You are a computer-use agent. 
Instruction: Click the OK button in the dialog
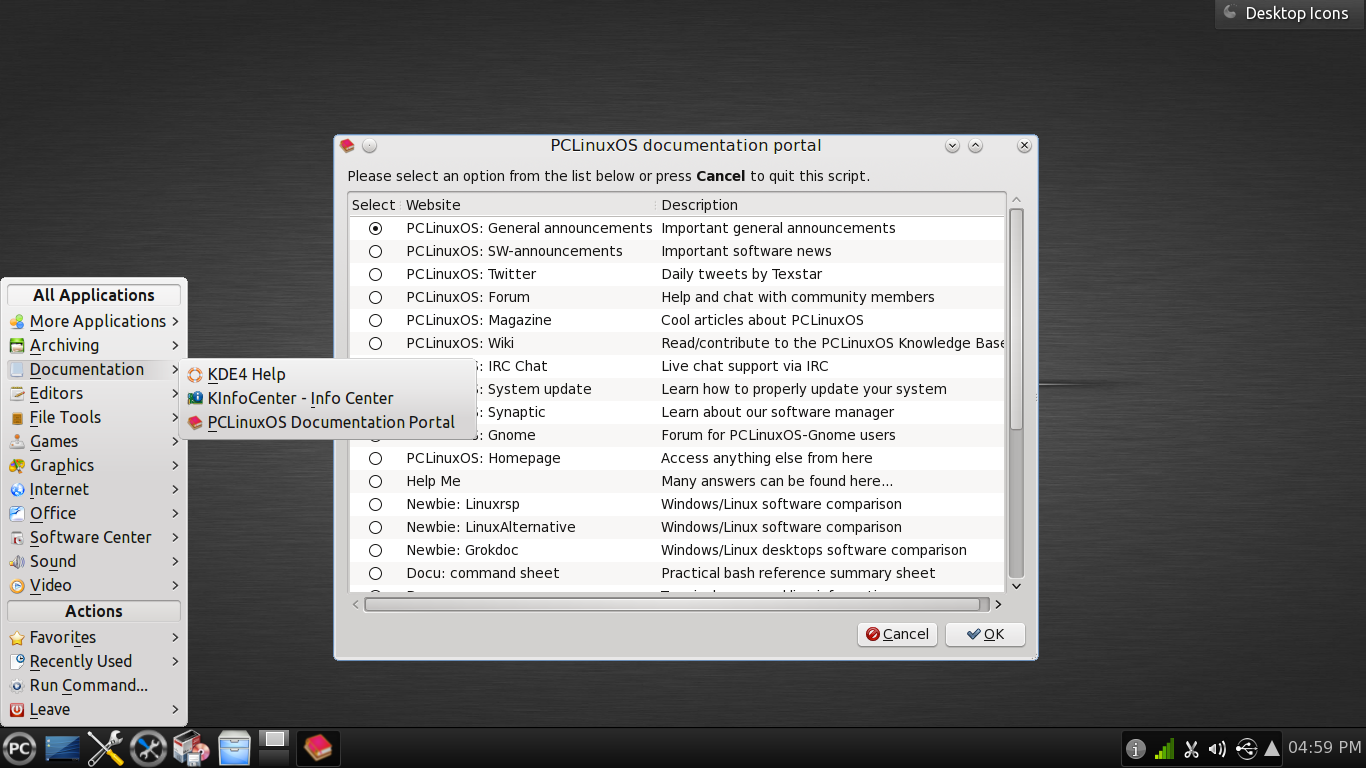click(985, 634)
